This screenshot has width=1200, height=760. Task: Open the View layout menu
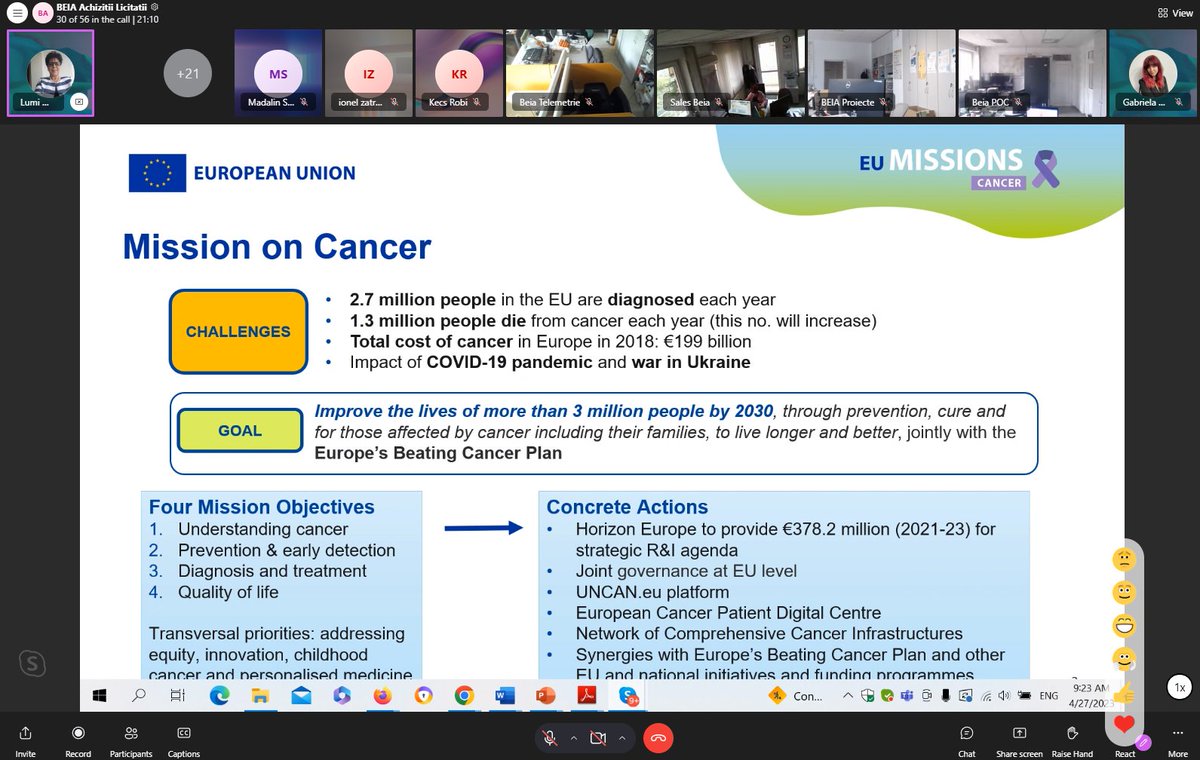click(1176, 13)
